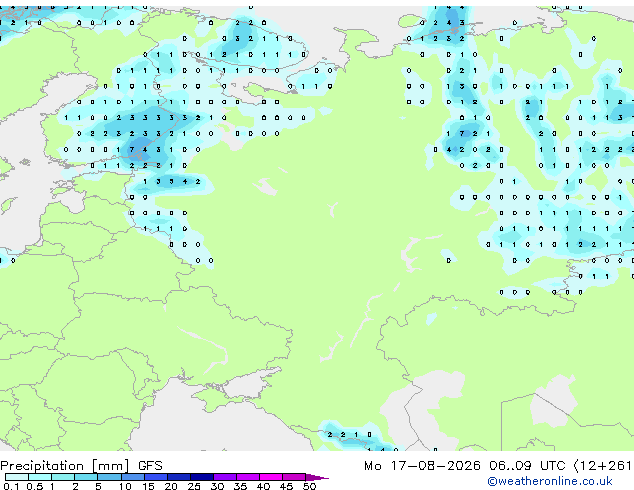634x490 pixels.
Task: Click the 35–40 mm legend color swatch
Action: point(248,477)
